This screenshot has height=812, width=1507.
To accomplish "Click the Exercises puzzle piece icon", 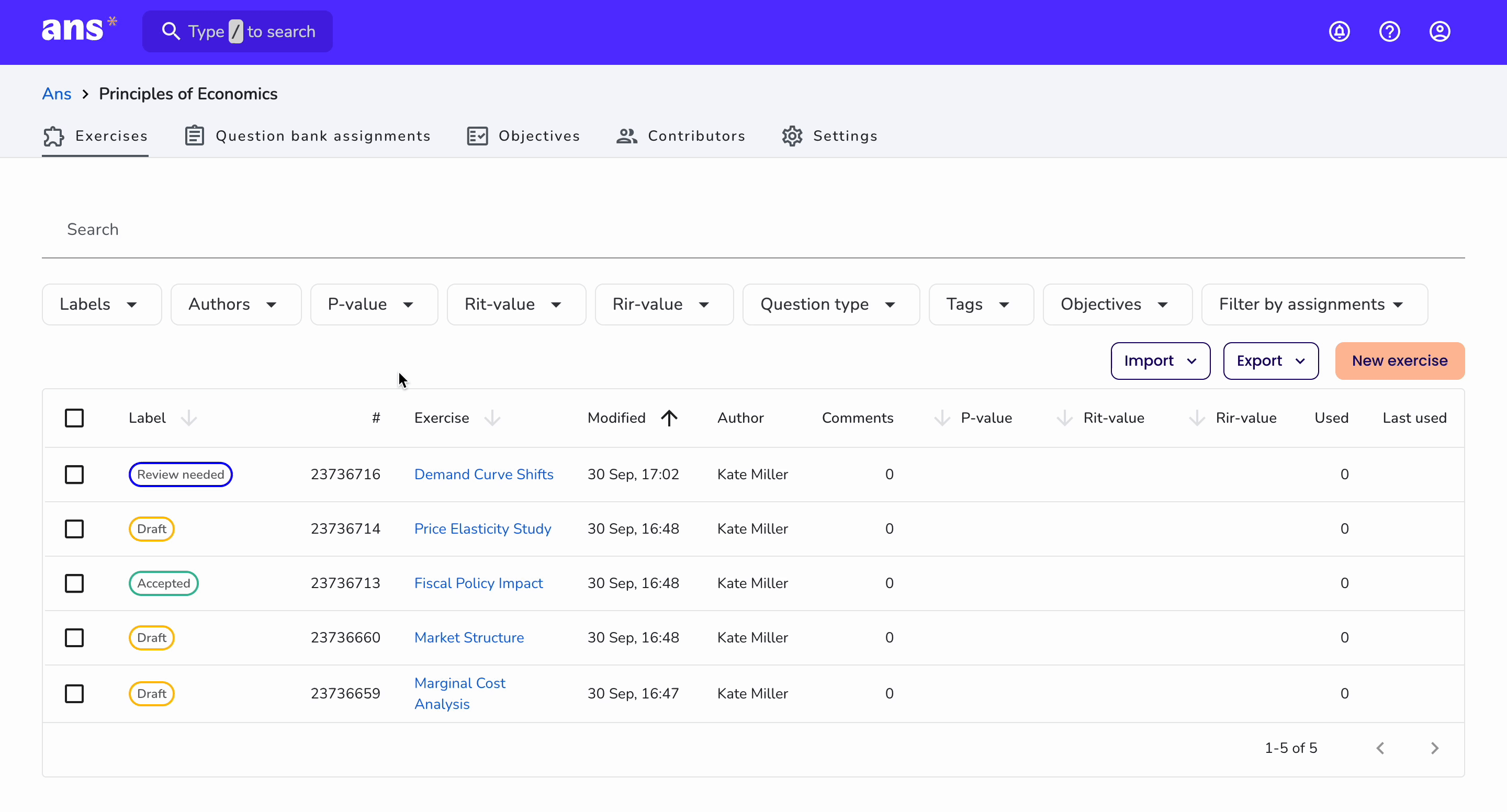I will (x=53, y=136).
